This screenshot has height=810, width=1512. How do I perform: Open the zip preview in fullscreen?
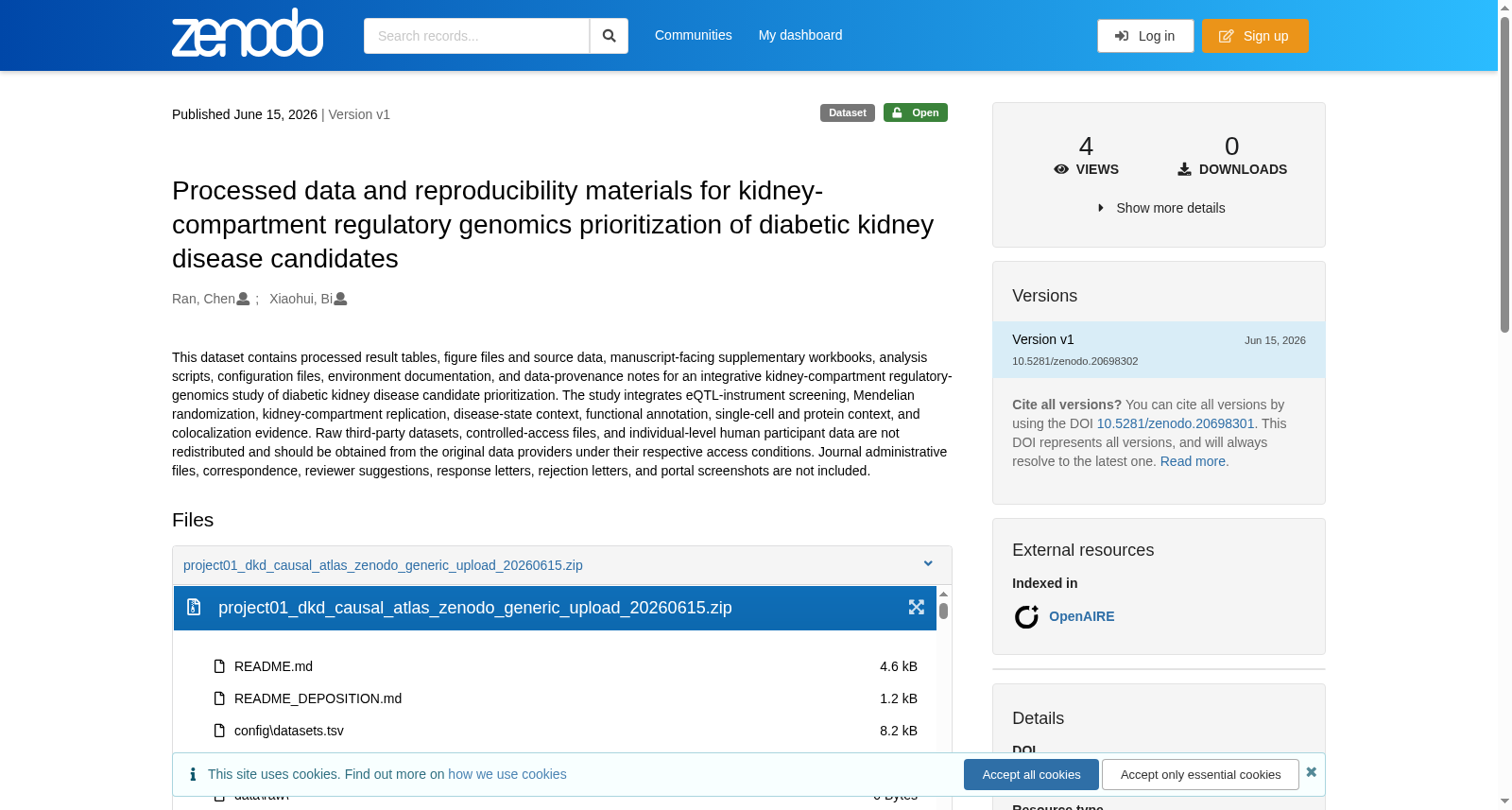click(916, 607)
